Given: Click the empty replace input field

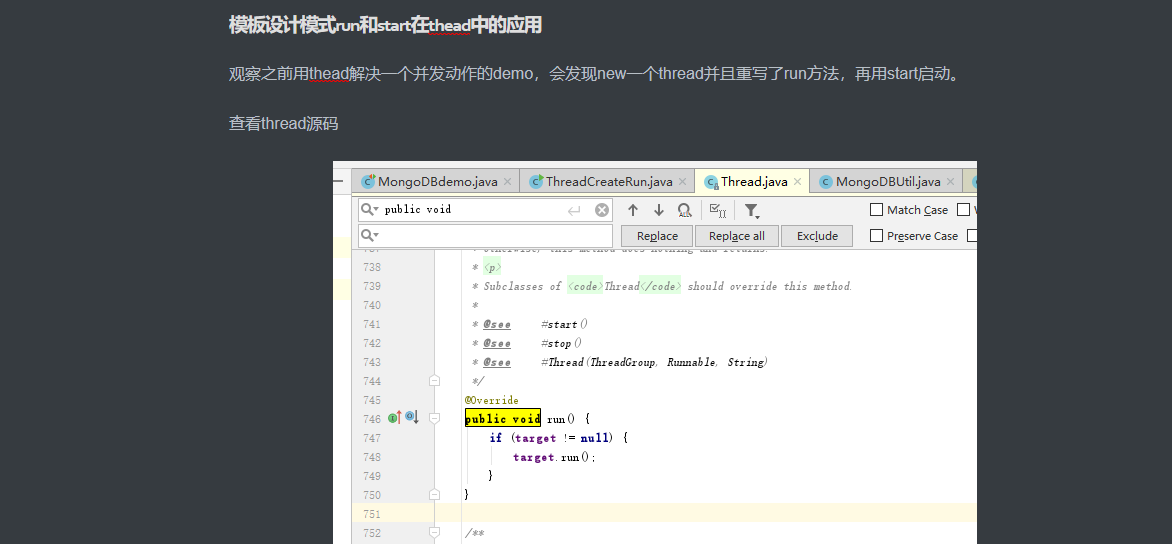Looking at the screenshot, I should 485,235.
